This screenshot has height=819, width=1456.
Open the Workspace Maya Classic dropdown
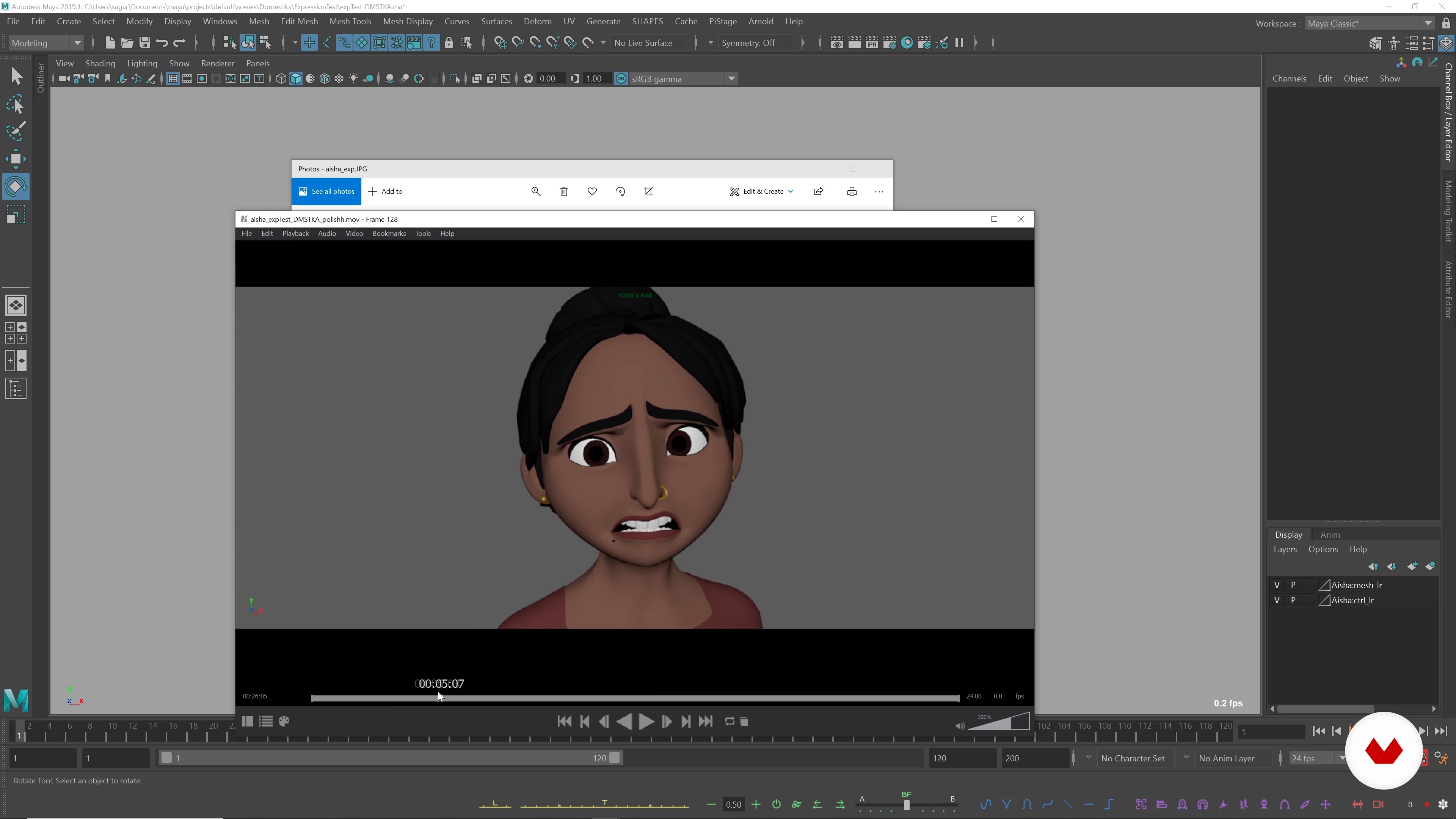[x=1370, y=24]
